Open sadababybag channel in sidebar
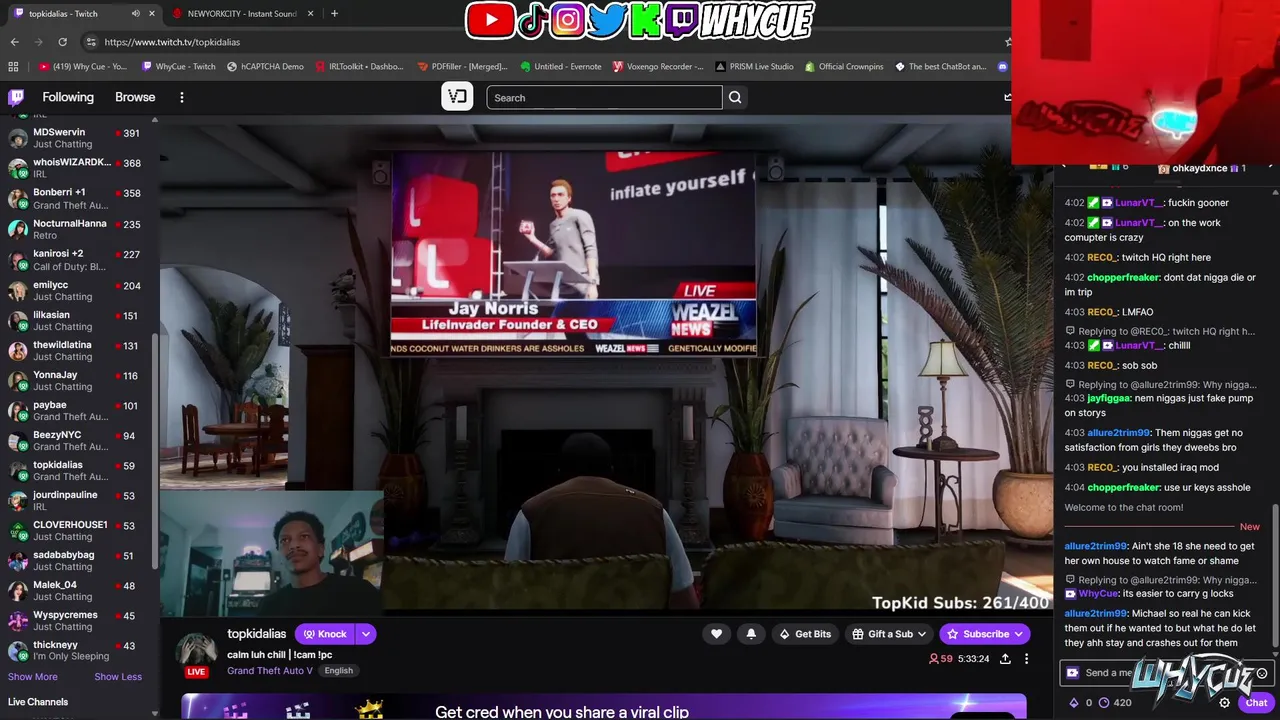This screenshot has height=720, width=1280. 77,561
